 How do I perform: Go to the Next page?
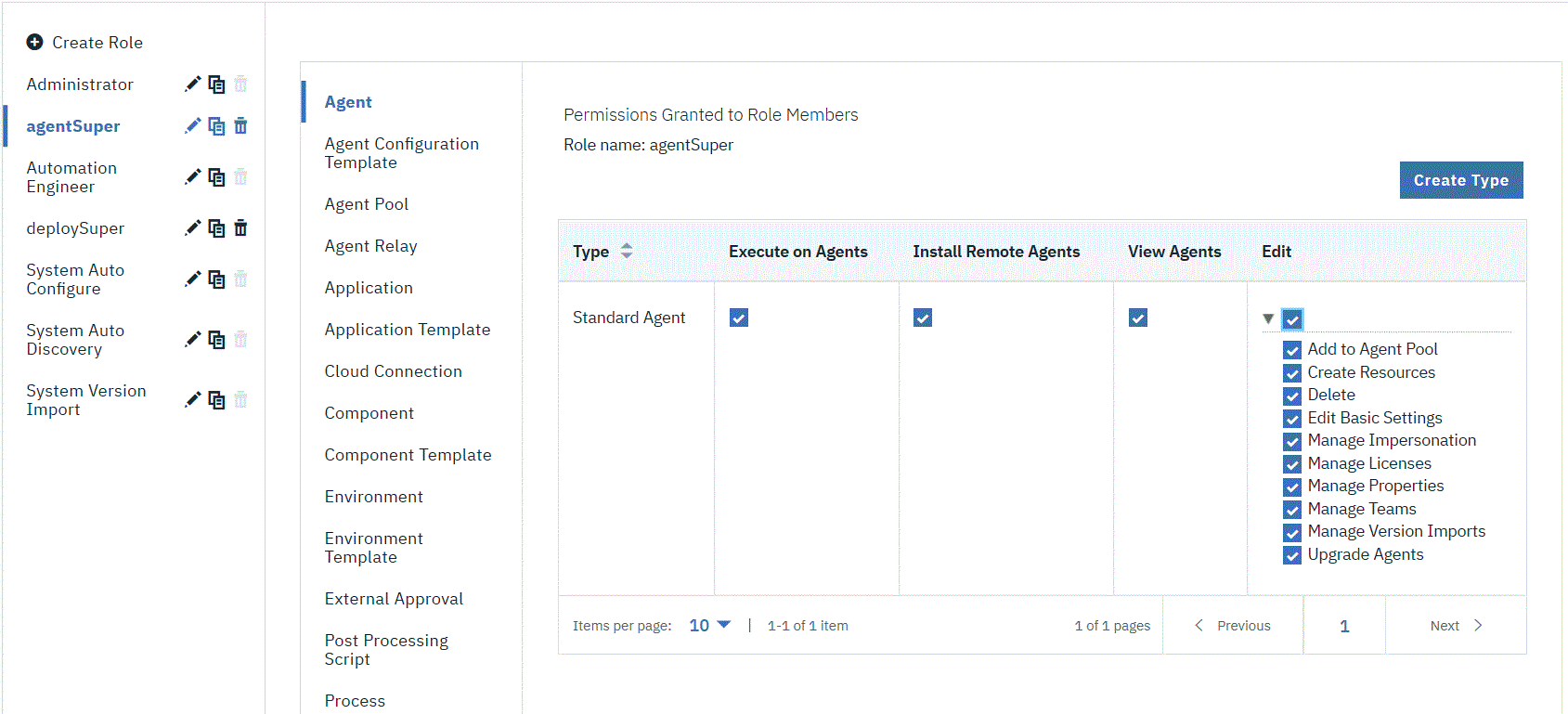[1456, 626]
